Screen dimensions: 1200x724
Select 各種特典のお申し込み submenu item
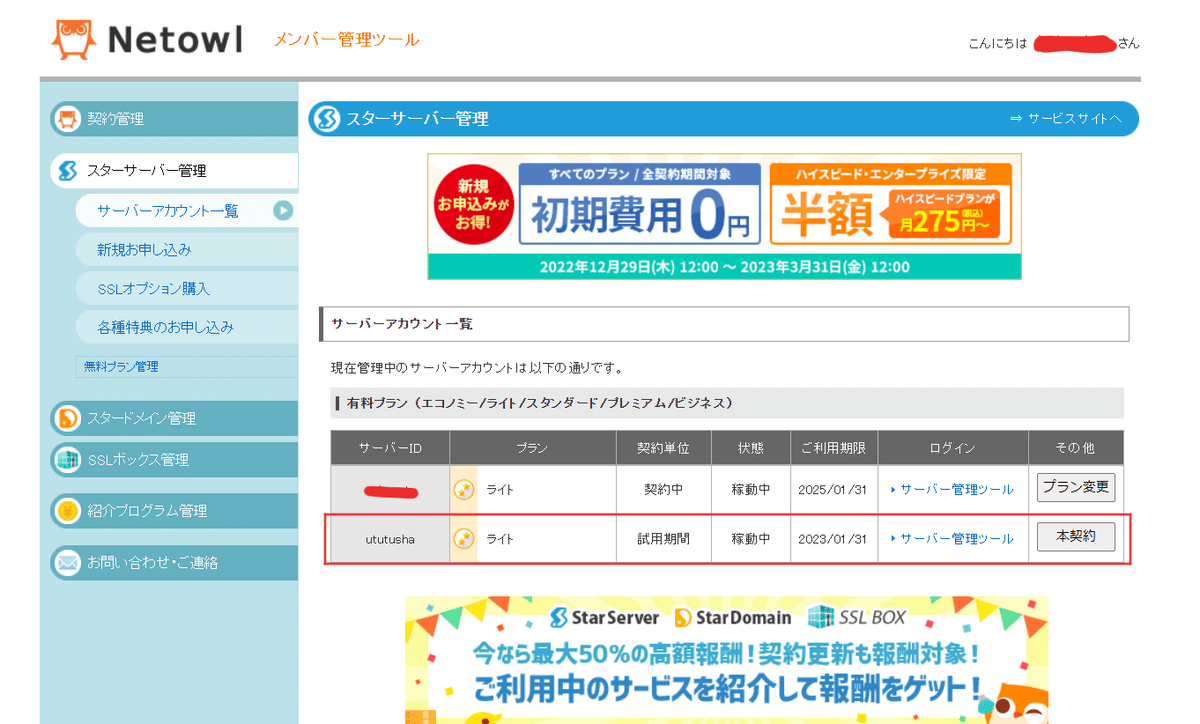pos(186,328)
